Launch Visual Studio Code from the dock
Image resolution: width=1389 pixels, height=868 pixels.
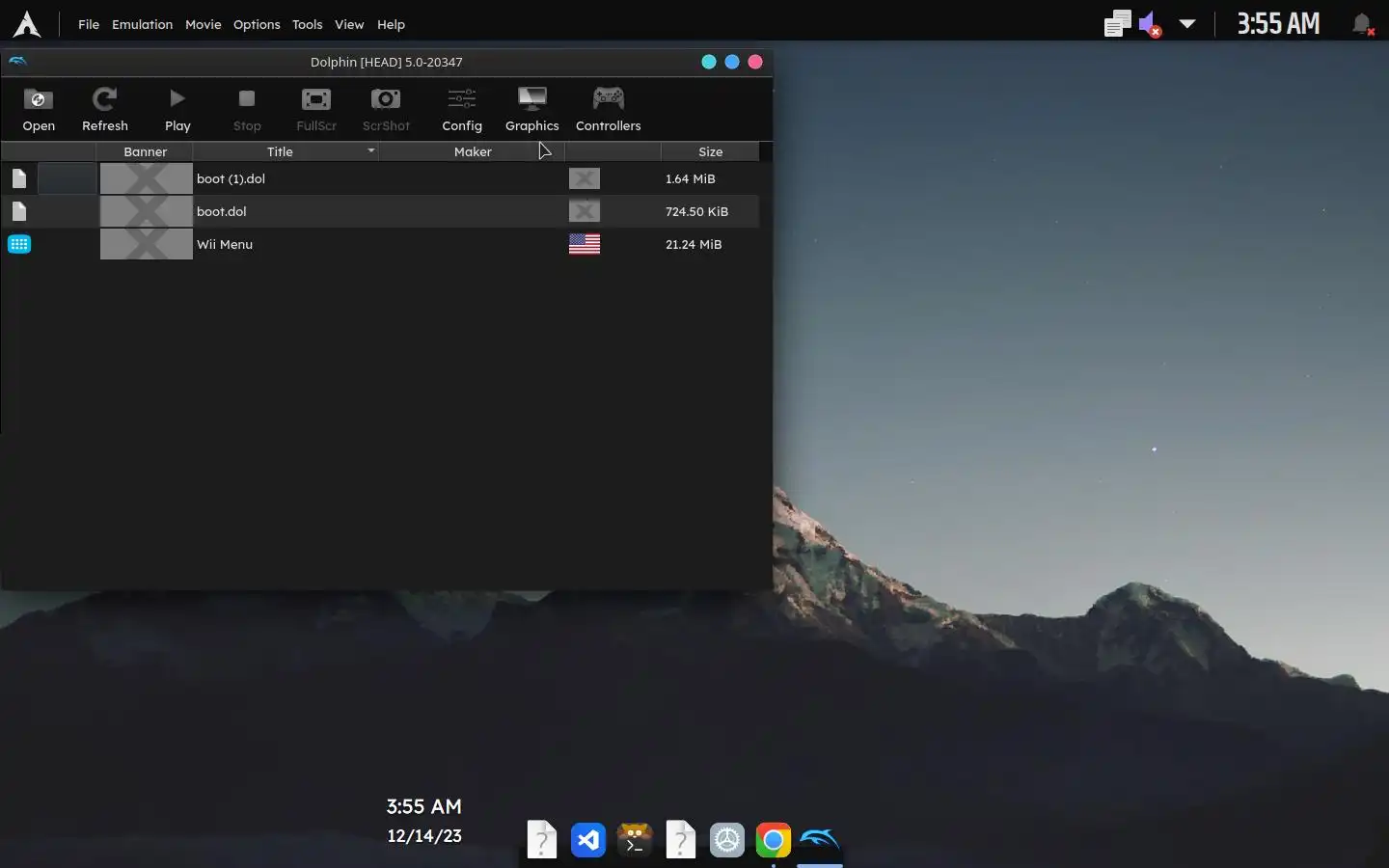(x=588, y=840)
